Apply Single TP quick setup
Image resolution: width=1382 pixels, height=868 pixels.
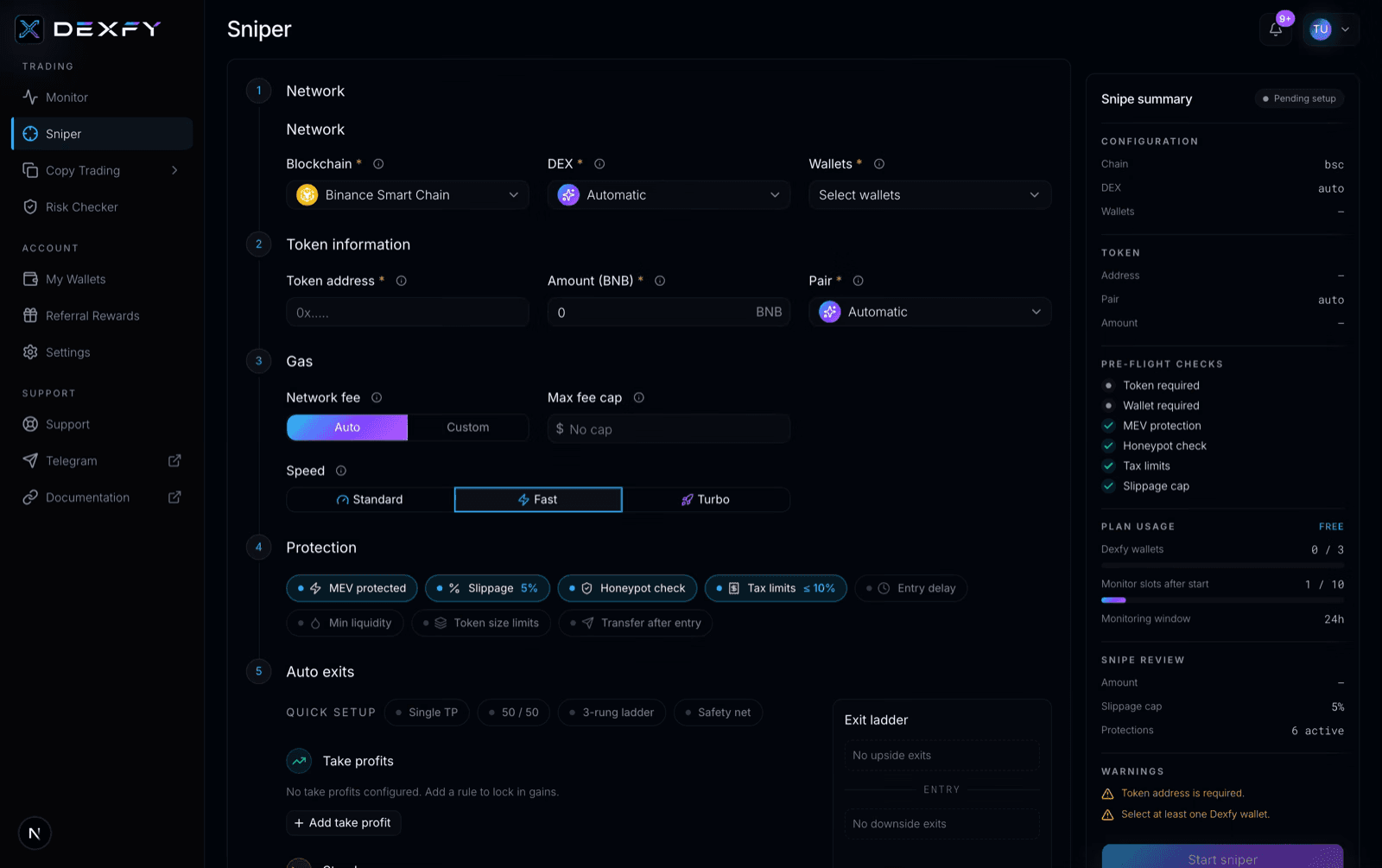427,713
